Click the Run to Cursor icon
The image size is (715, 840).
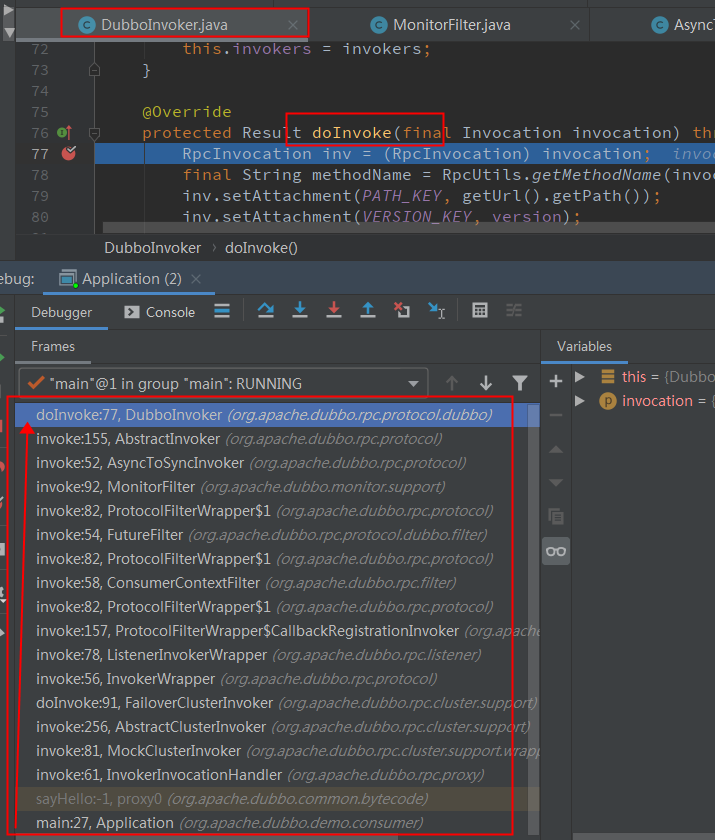click(x=436, y=311)
